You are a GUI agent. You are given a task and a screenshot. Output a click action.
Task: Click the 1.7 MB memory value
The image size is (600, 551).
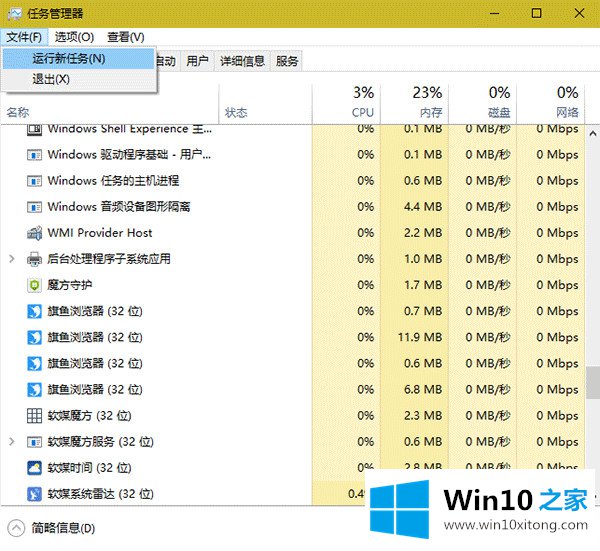pos(423,285)
